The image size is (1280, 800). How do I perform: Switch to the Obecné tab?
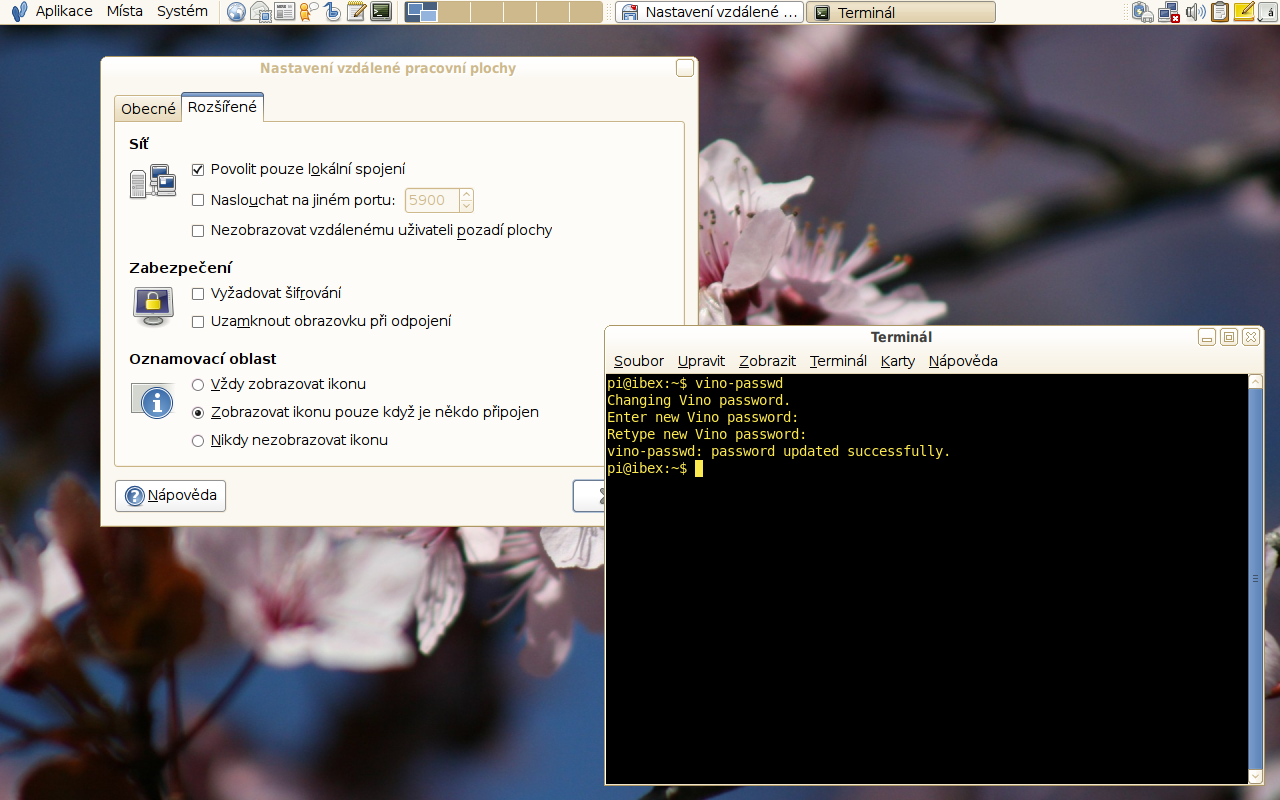pos(148,109)
